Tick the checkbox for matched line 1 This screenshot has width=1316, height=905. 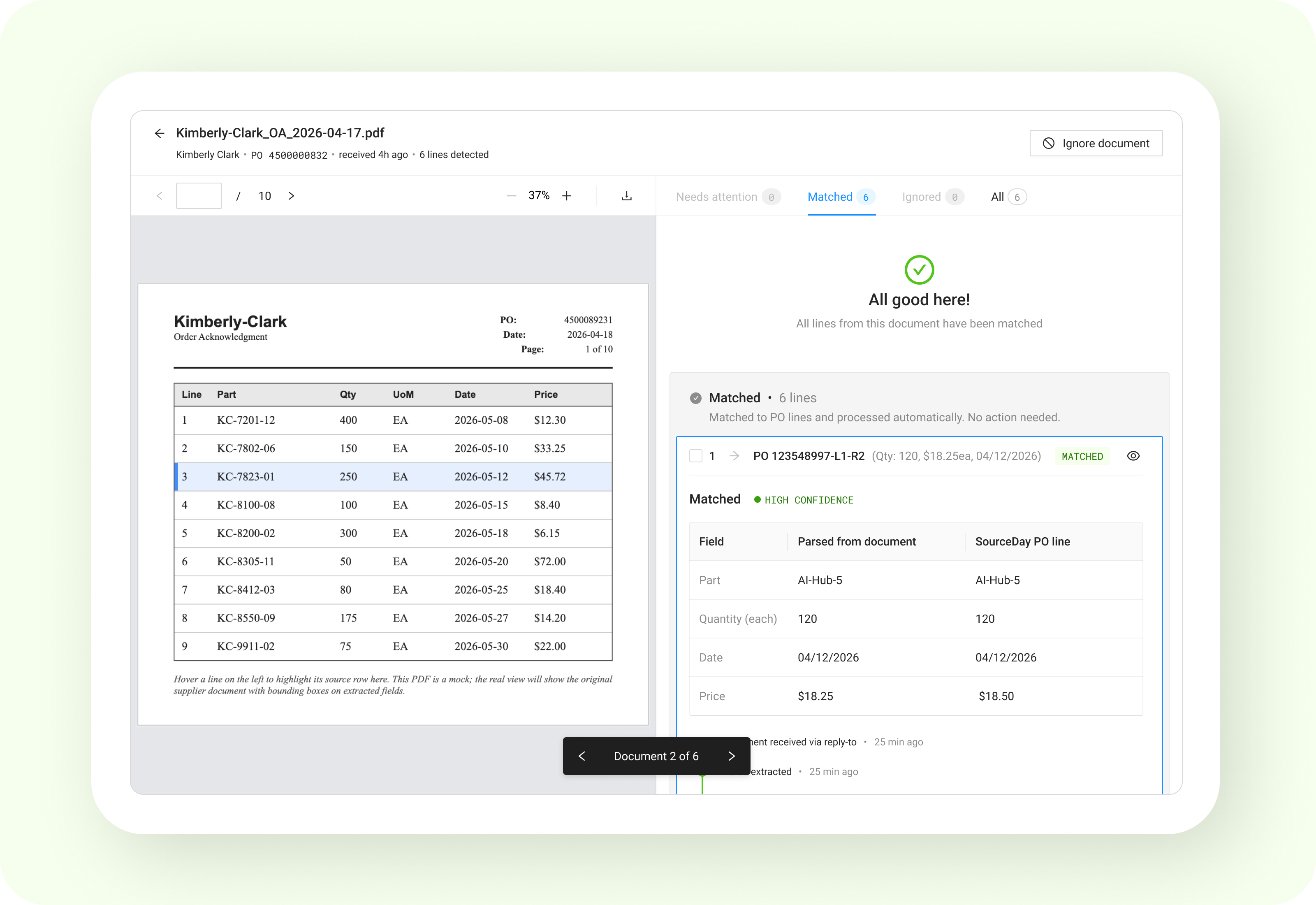pyautogui.click(x=695, y=456)
